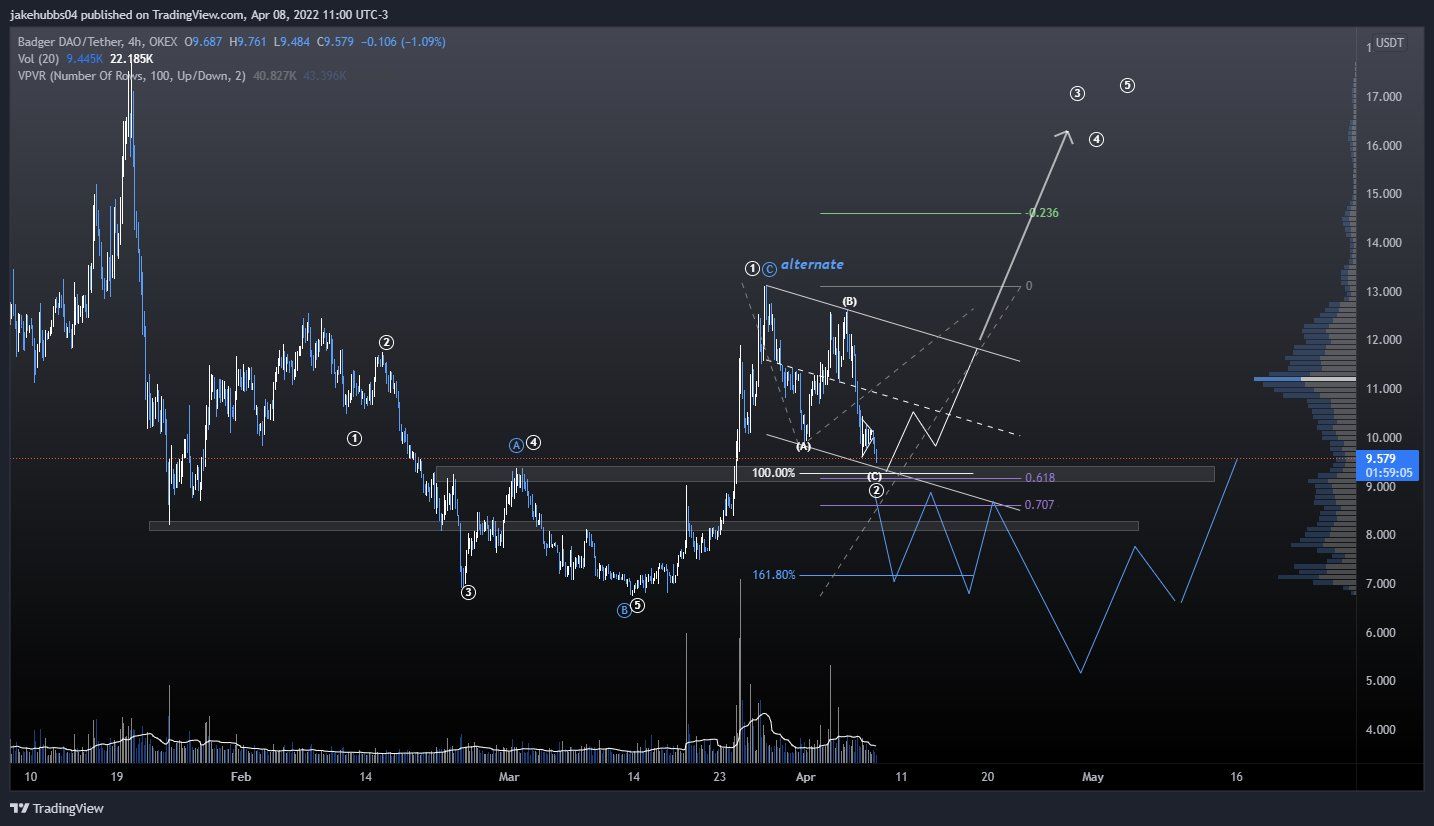This screenshot has width=1434, height=826.
Task: Click the TradingView logo at bottom left
Action: (57, 808)
